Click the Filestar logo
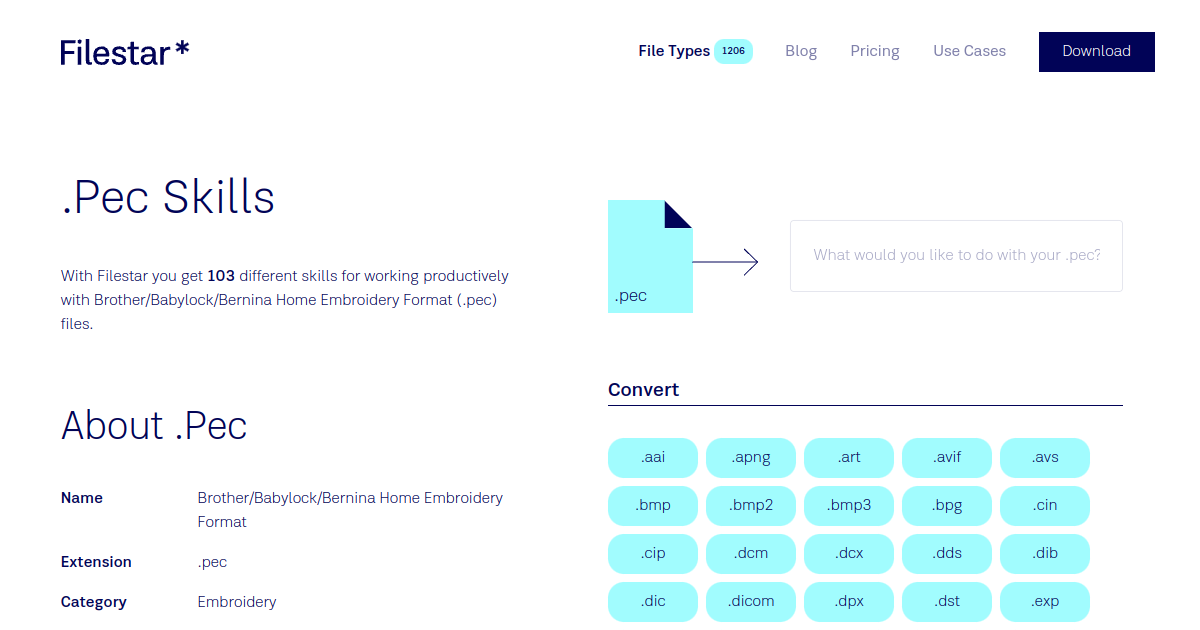 (124, 52)
